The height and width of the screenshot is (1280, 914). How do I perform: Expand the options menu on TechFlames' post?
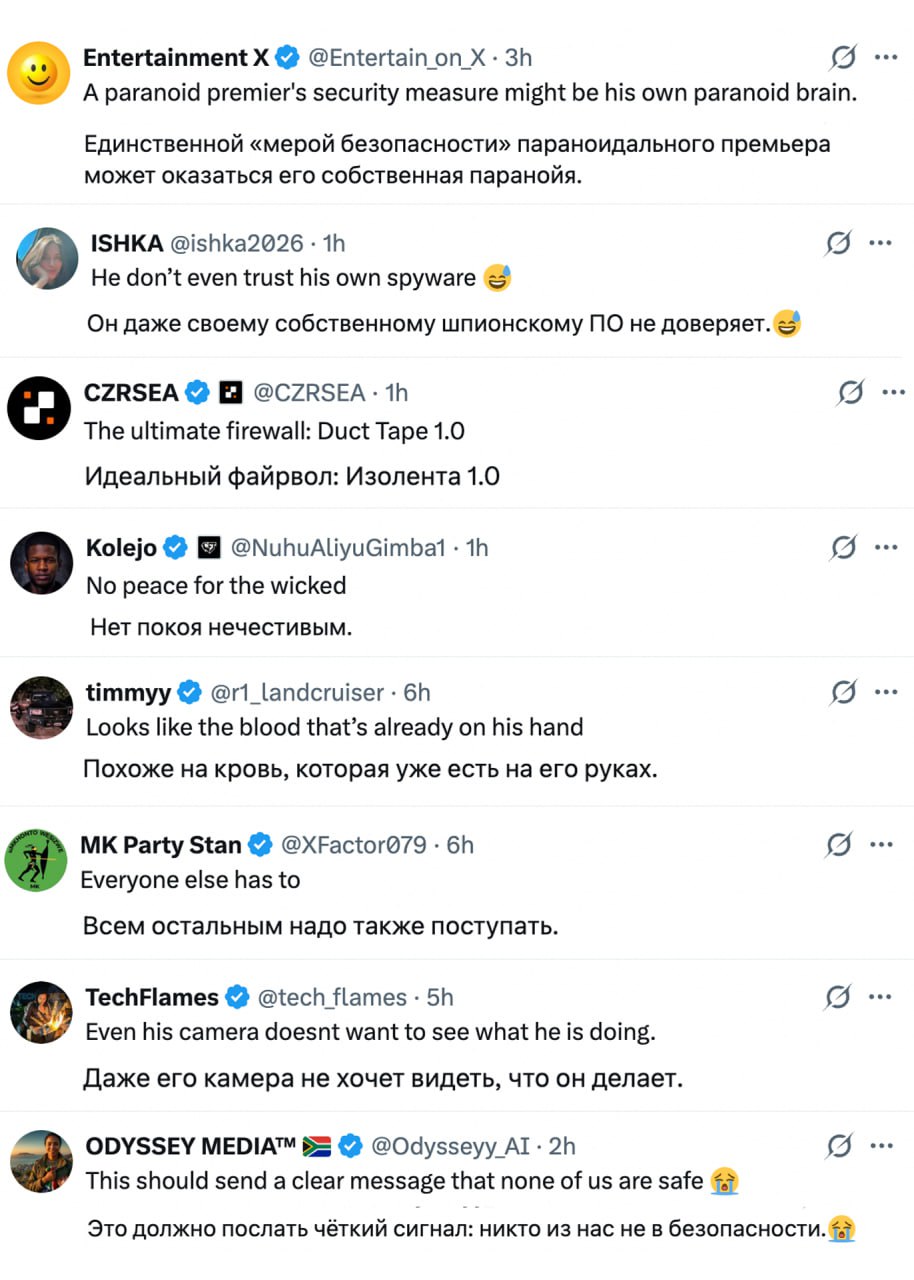click(x=881, y=997)
